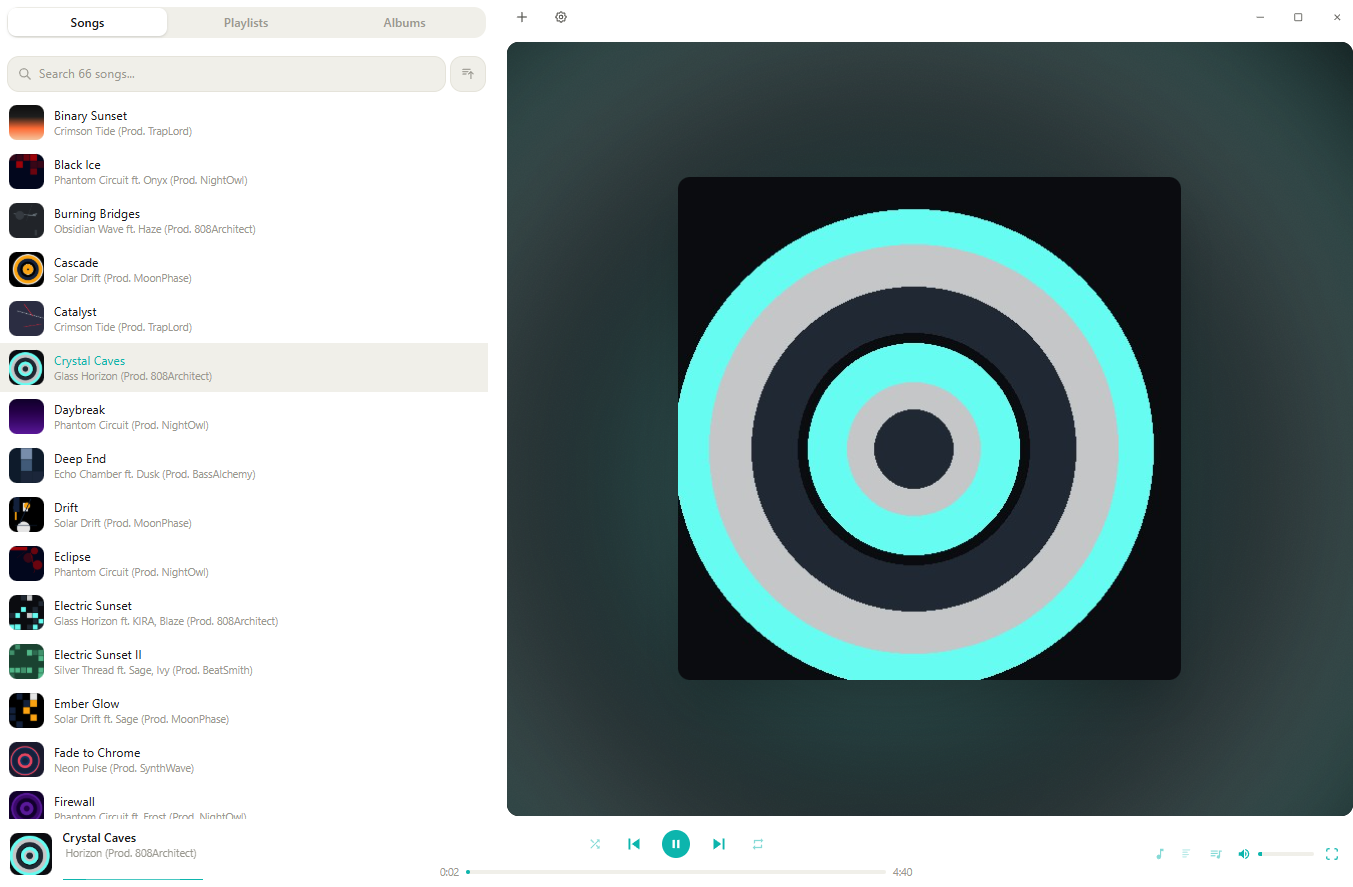
Task: Skip to the next track
Action: pos(719,844)
